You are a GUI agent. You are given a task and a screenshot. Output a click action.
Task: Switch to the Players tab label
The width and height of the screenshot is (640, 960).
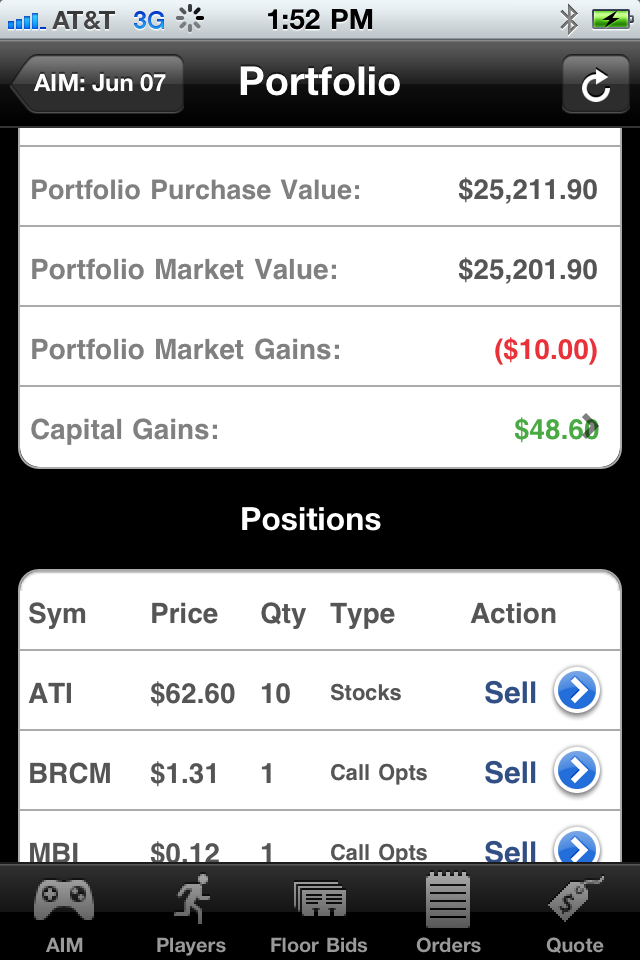[191, 945]
